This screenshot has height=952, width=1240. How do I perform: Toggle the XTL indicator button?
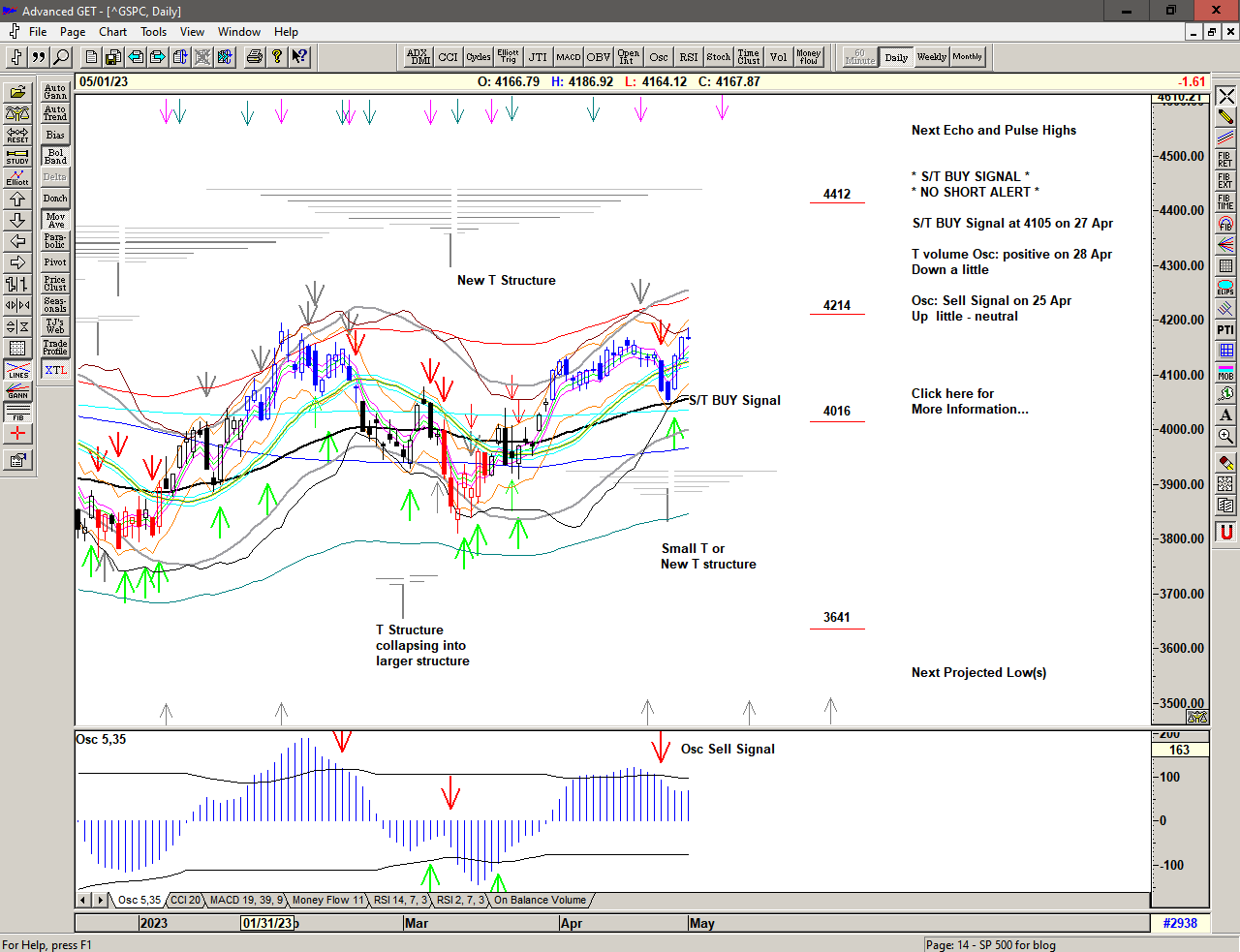[55, 370]
